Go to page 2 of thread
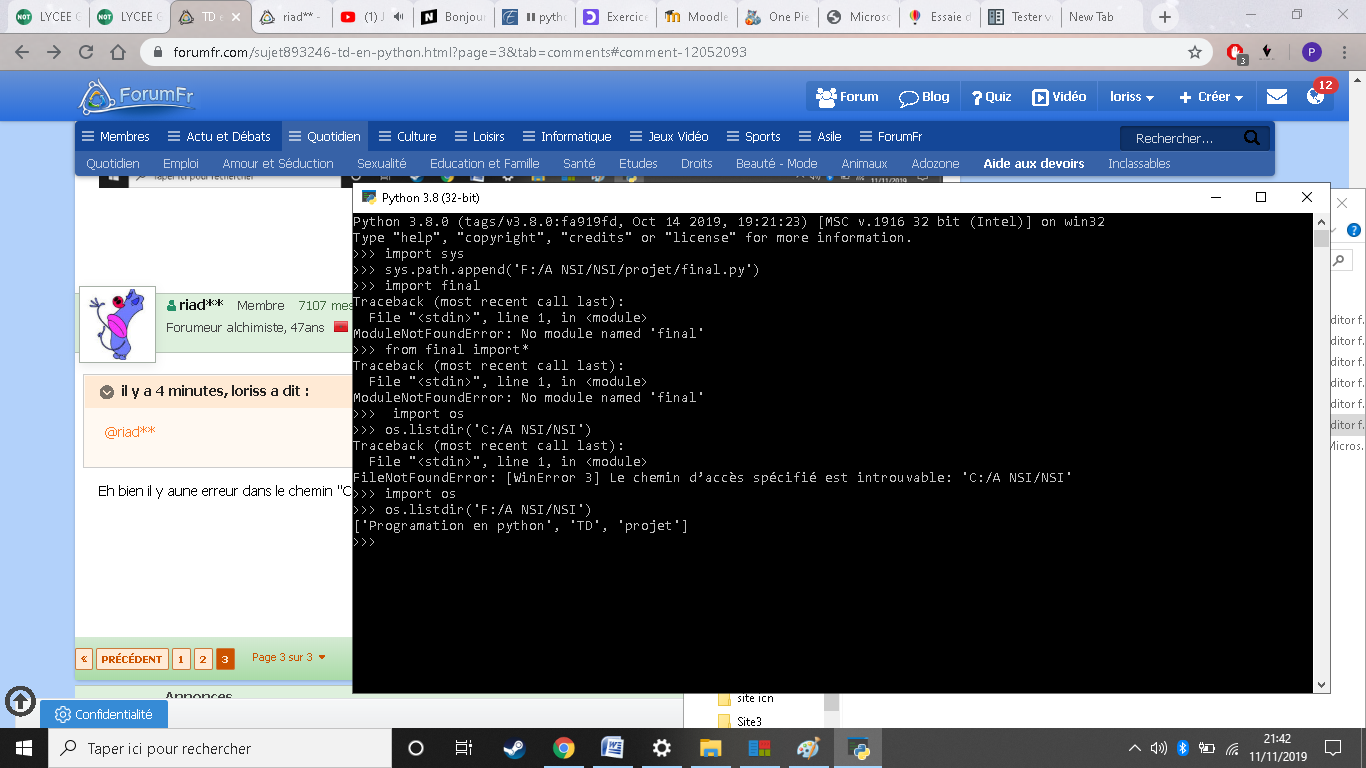This screenshot has width=1366, height=768. (203, 659)
